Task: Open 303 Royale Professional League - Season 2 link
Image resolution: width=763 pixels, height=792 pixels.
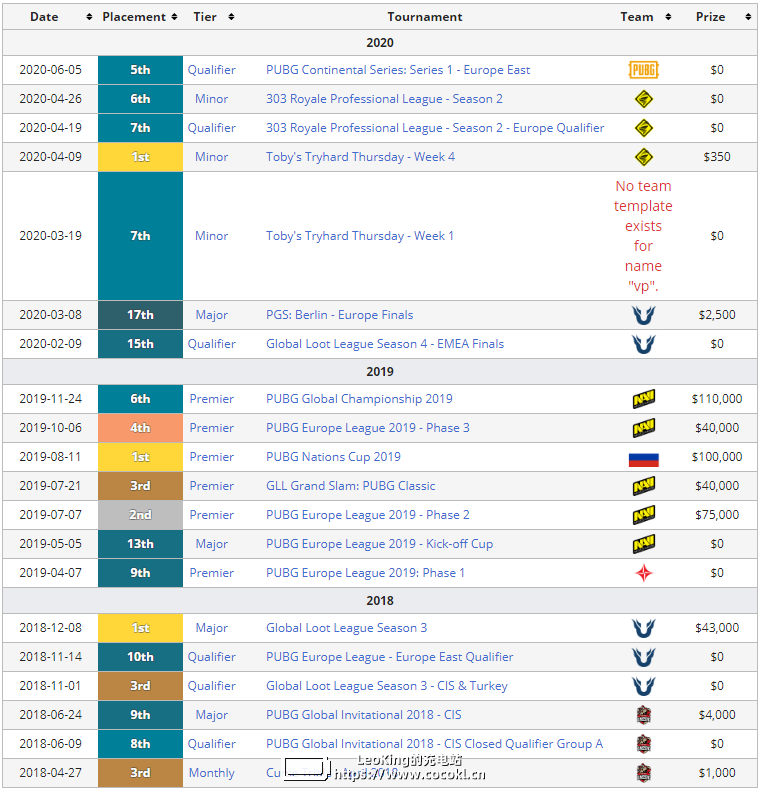Action: pyautogui.click(x=384, y=99)
